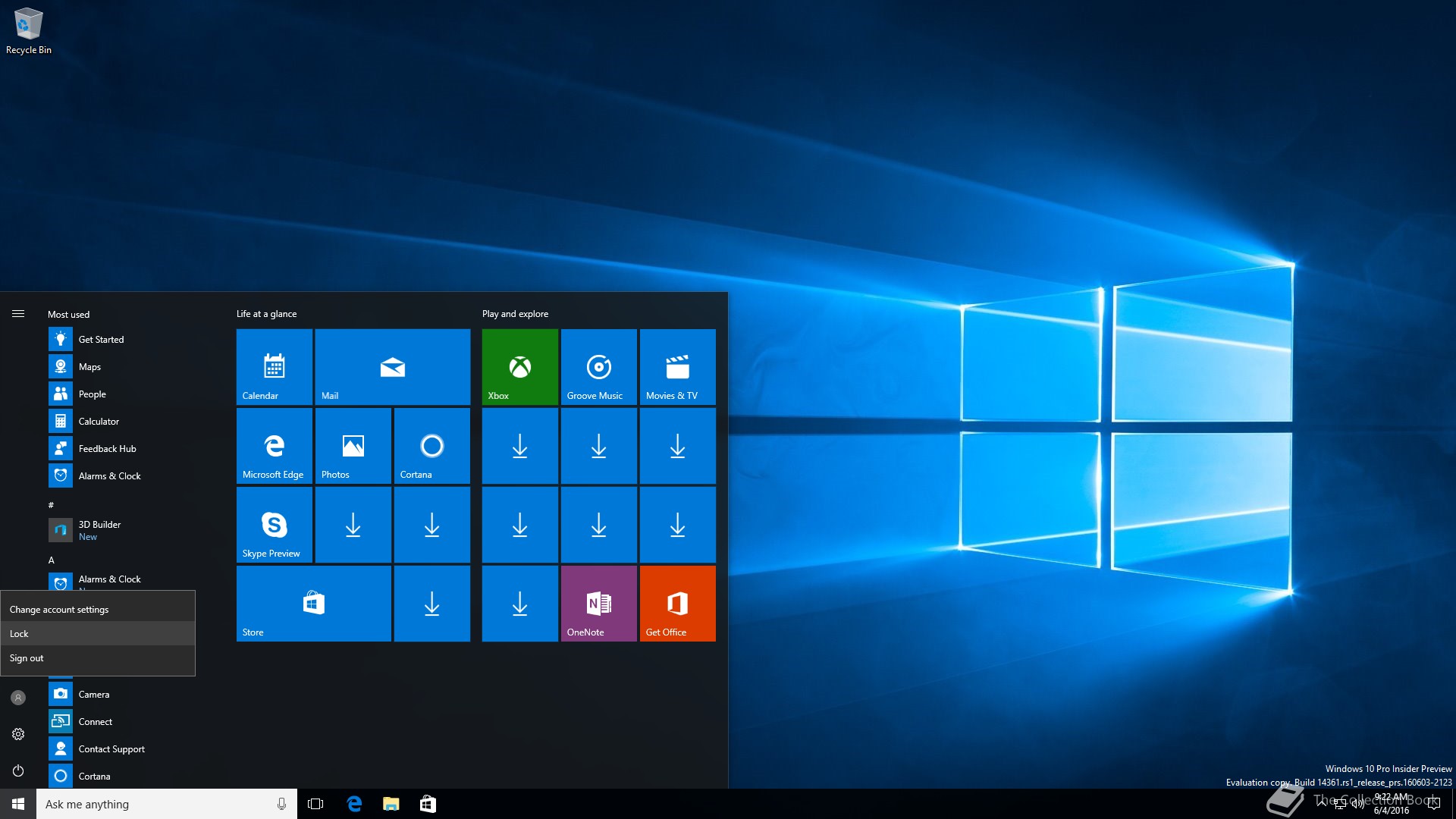Select the Recycle Bin desktop icon
Viewport: 1456px width, 819px height.
[x=29, y=31]
